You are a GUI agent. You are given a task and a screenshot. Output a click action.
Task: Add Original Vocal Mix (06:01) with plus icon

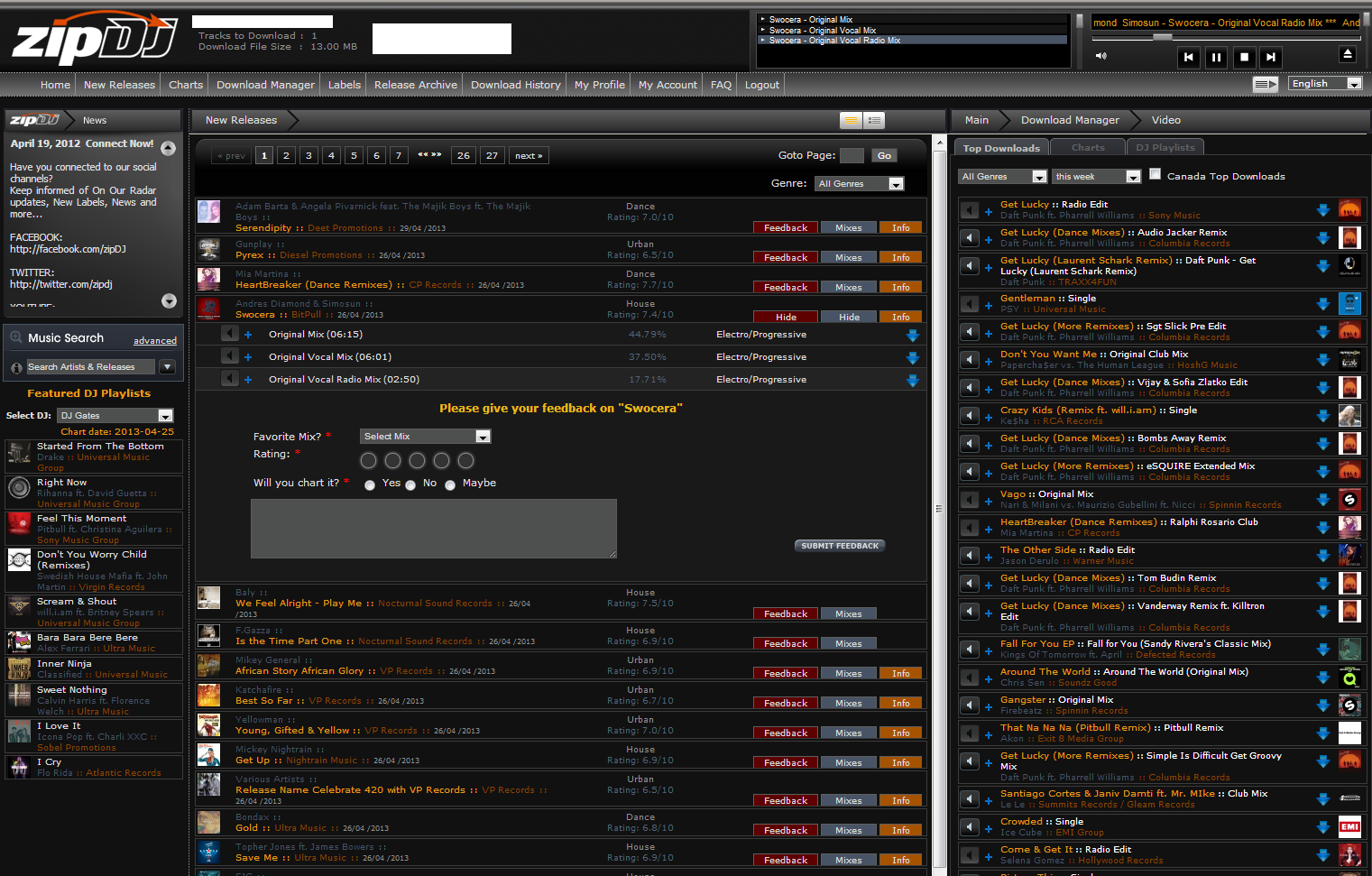(248, 357)
